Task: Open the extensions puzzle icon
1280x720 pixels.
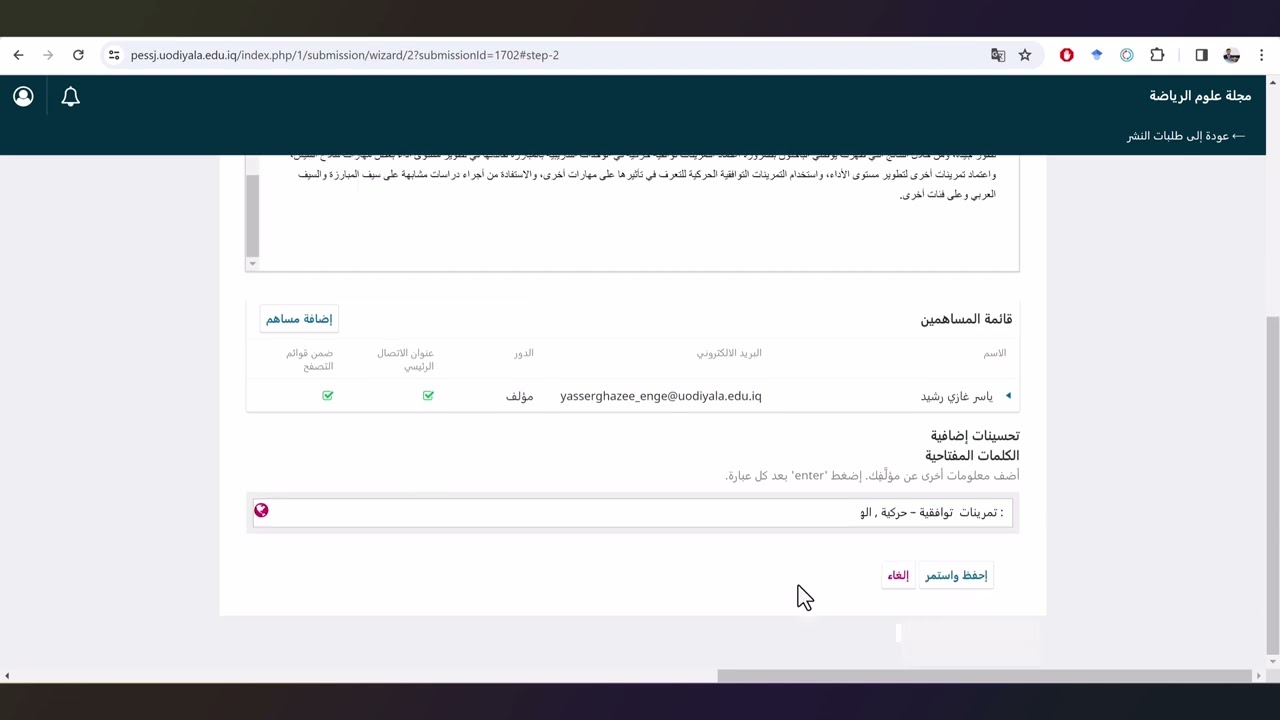Action: pos(1157,55)
